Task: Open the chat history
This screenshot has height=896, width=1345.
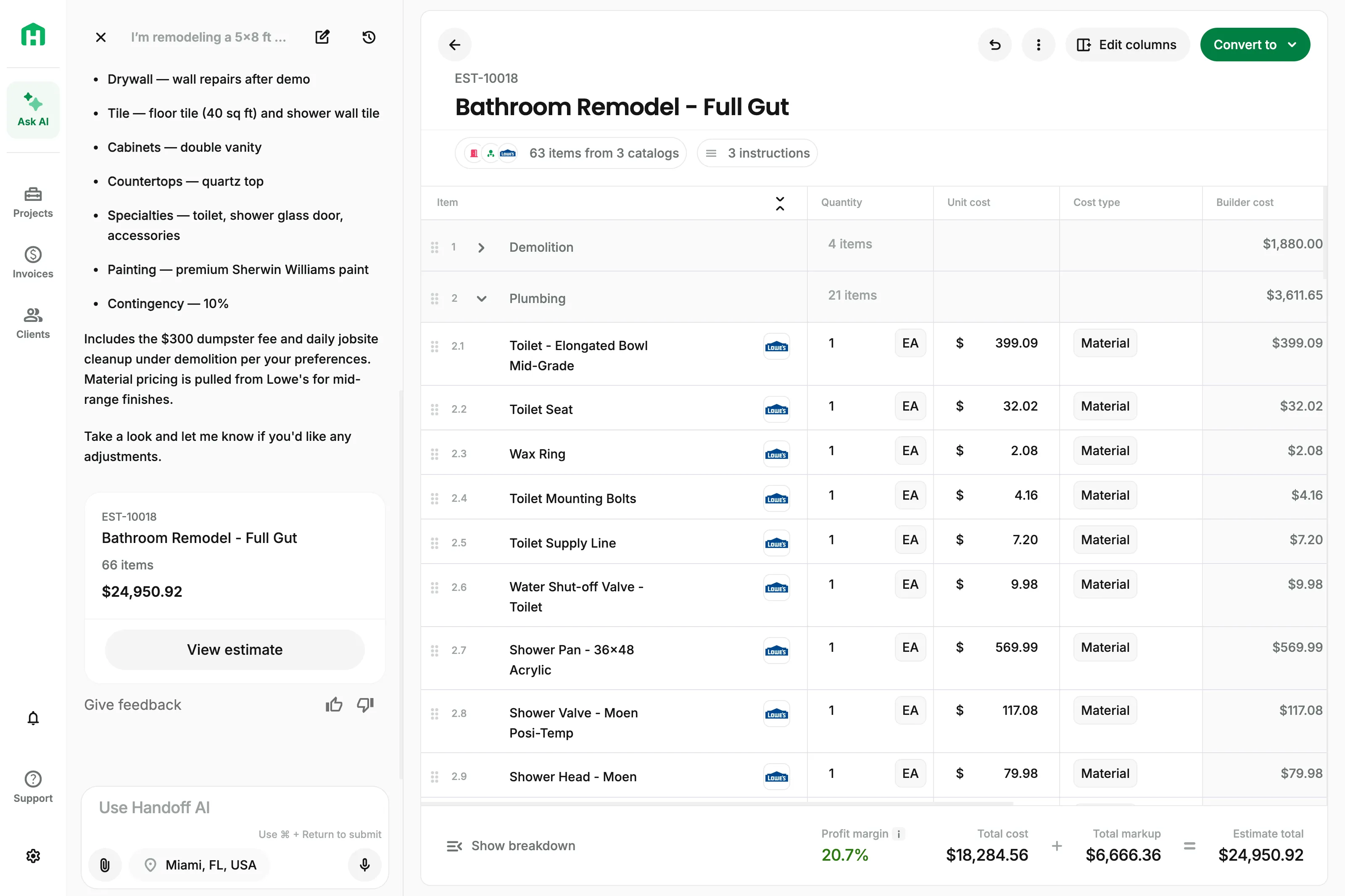Action: pyautogui.click(x=369, y=37)
